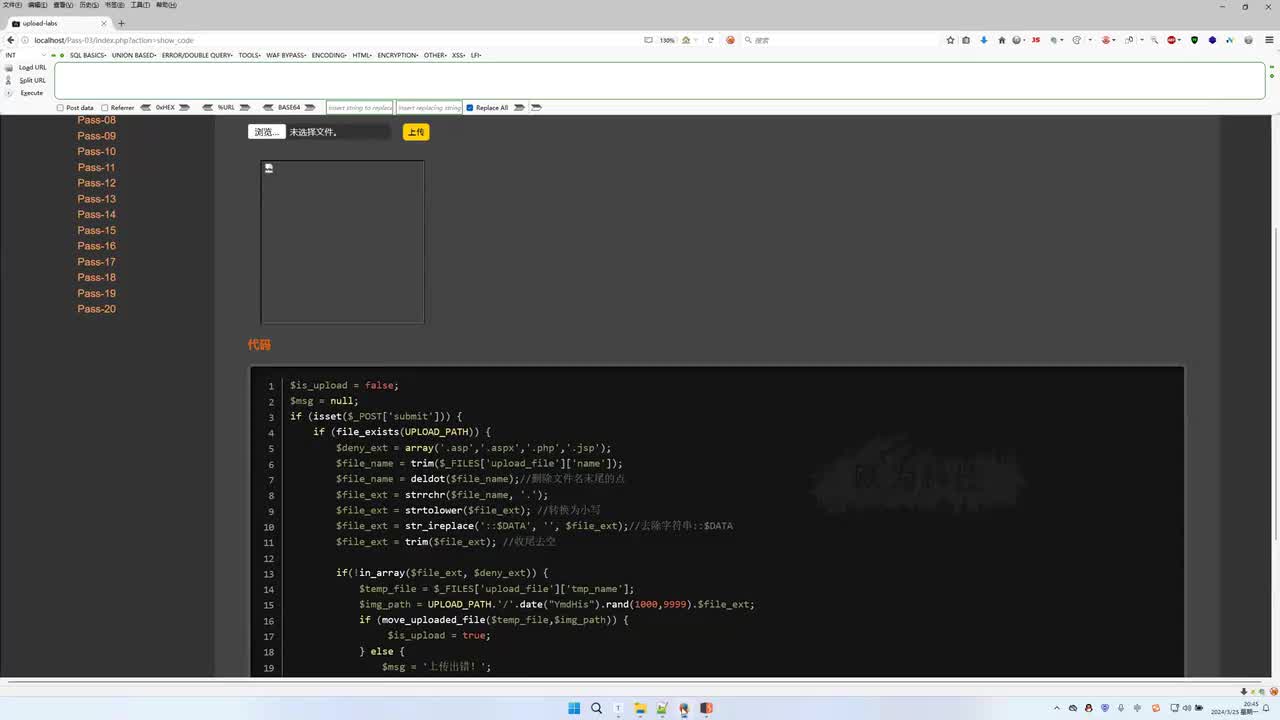The width and height of the screenshot is (1280, 720).
Task: Click the browser search box
Action: [840, 40]
